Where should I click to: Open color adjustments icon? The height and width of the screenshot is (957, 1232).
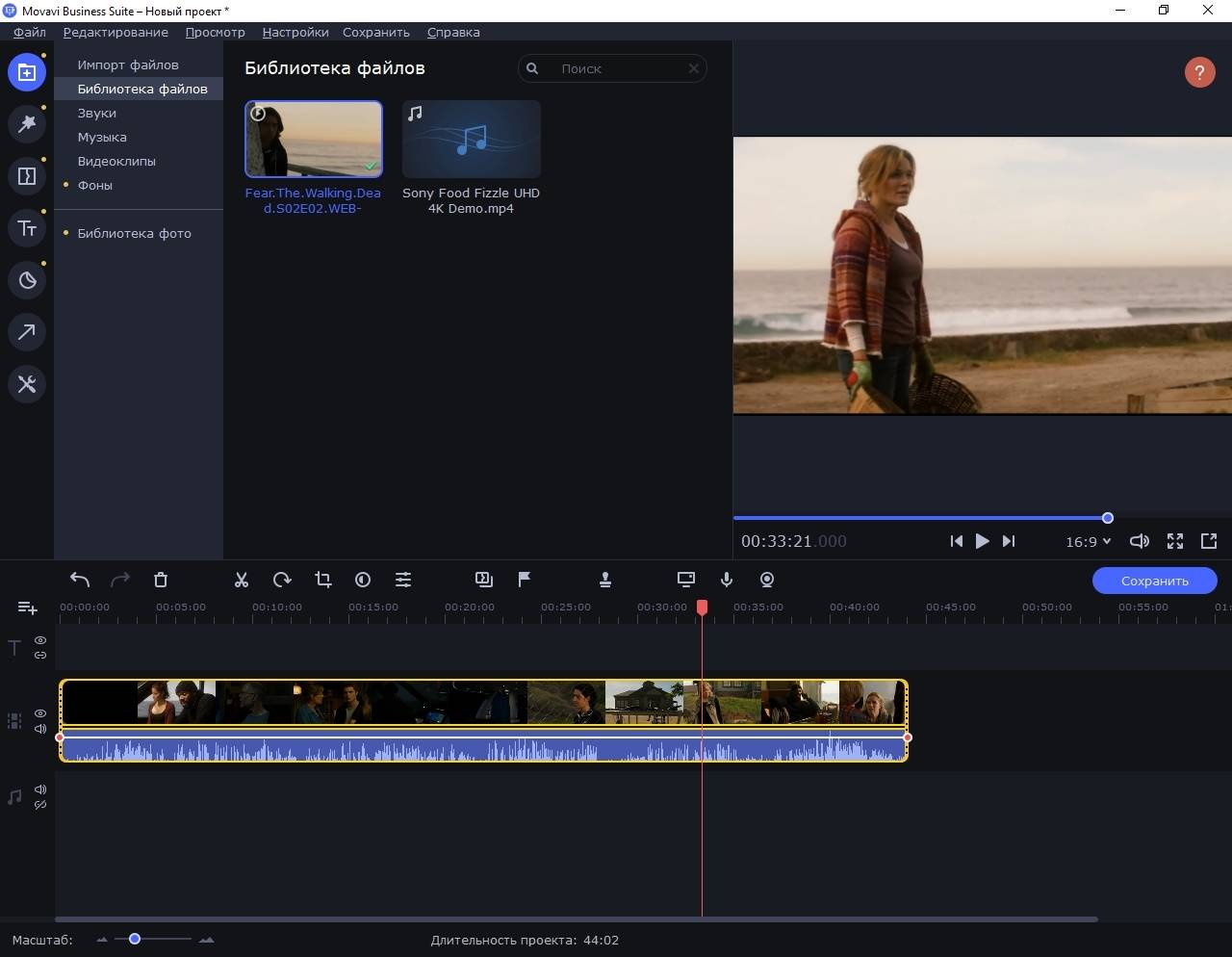pos(363,580)
